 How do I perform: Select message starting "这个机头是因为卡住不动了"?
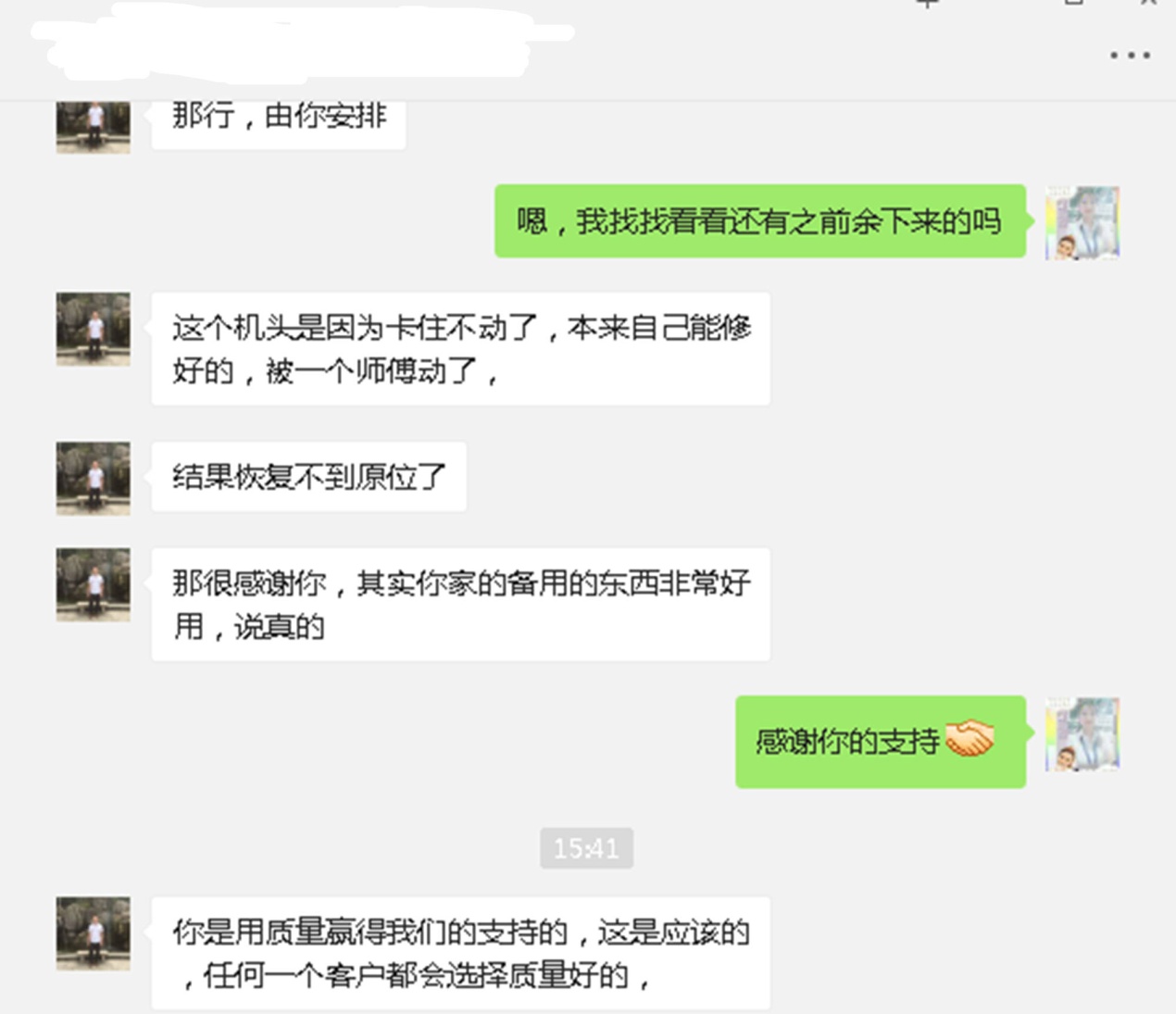(460, 349)
